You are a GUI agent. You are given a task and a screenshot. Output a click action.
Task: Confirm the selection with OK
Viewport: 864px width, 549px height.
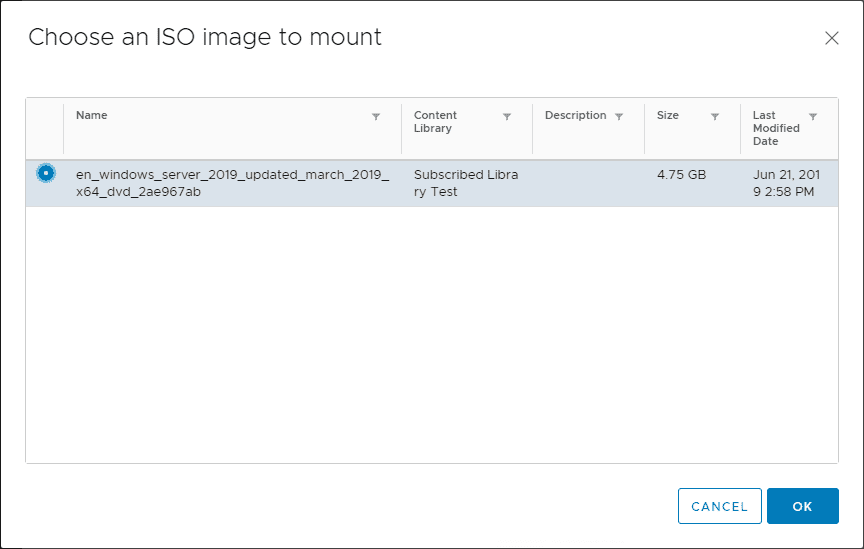coord(802,506)
